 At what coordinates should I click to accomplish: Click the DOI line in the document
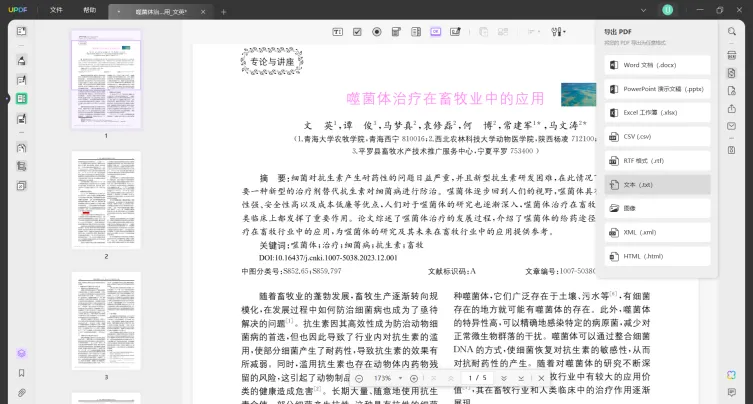click(328, 258)
